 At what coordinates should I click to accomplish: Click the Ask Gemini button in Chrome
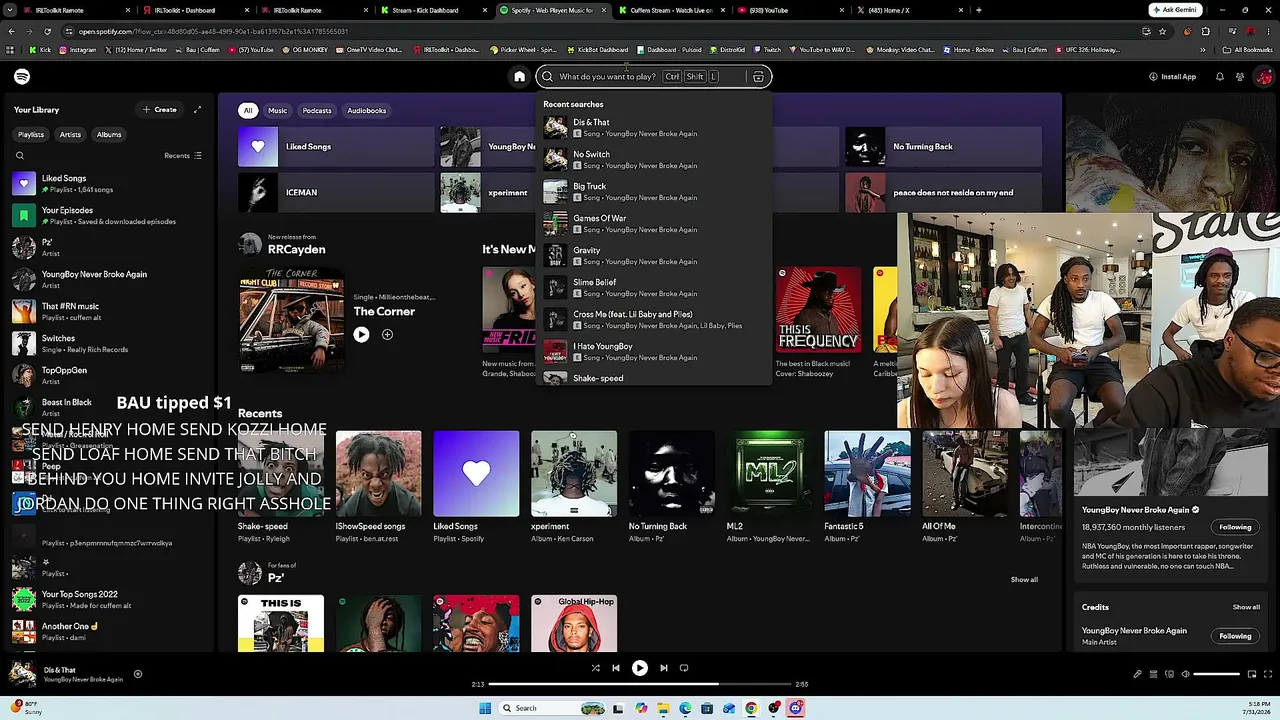[1175, 10]
